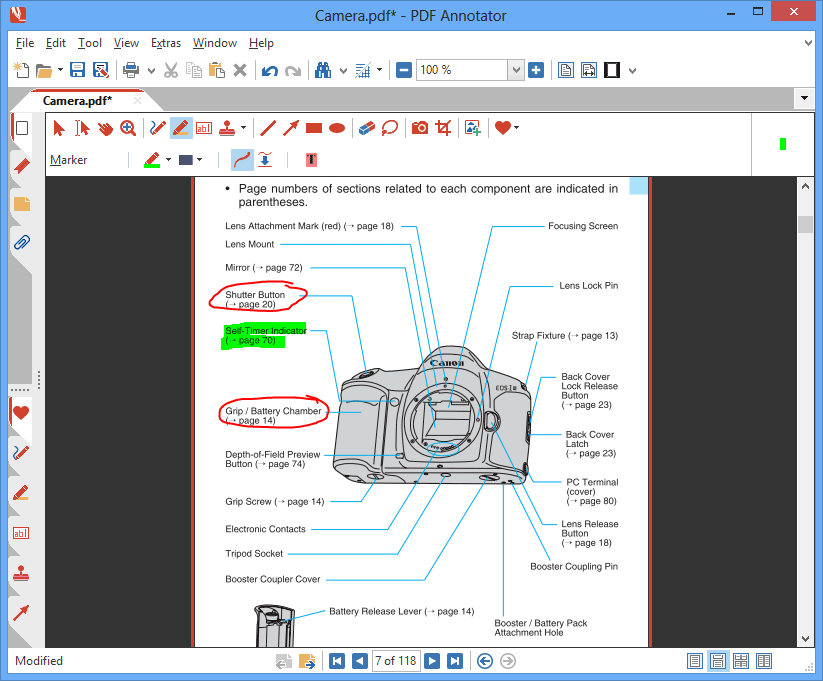823x681 pixels.
Task: Open the Extras menu
Action: click(166, 43)
